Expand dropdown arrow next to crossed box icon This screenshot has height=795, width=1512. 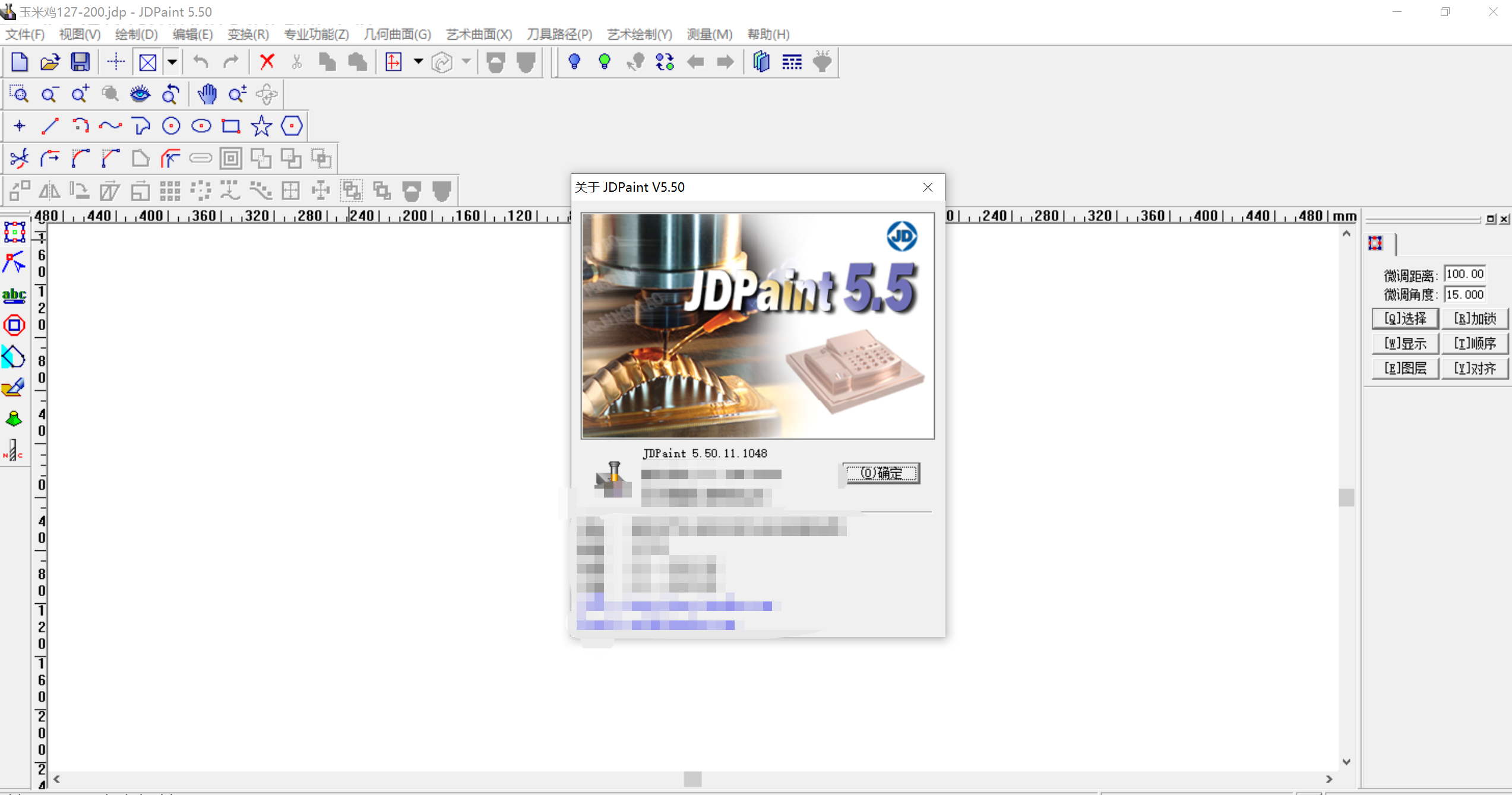click(172, 62)
